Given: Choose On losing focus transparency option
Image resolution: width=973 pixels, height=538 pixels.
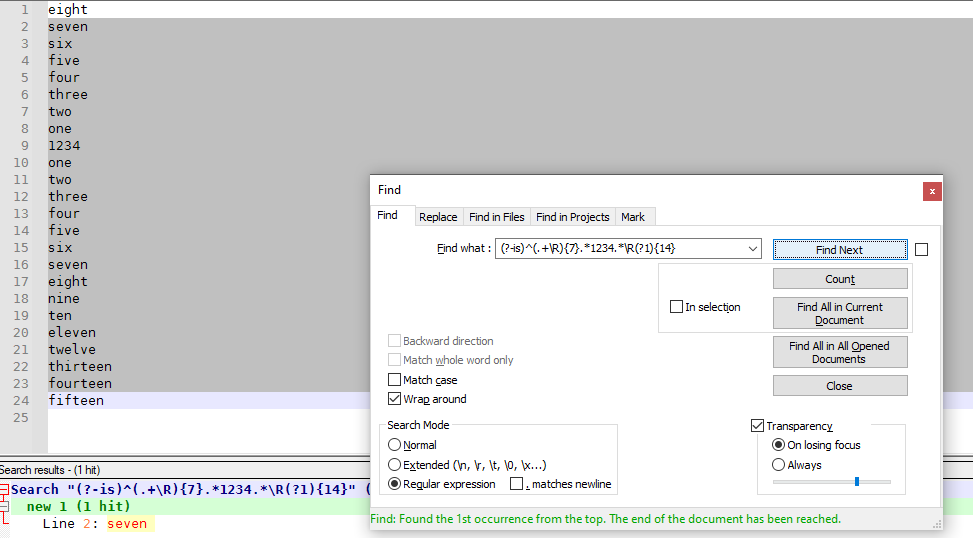Looking at the screenshot, I should [x=778, y=445].
